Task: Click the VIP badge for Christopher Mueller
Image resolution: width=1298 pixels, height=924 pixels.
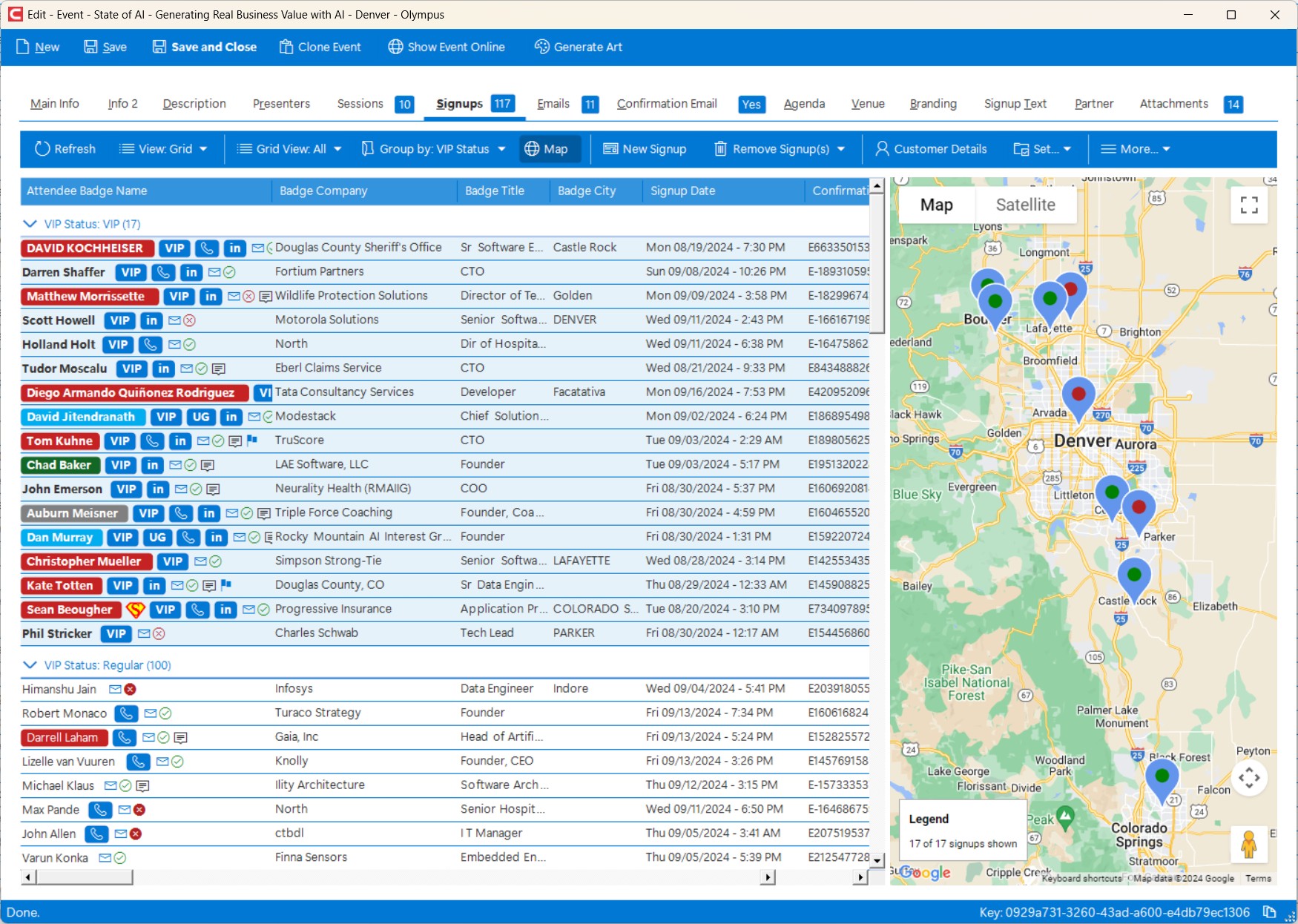Action: [173, 561]
